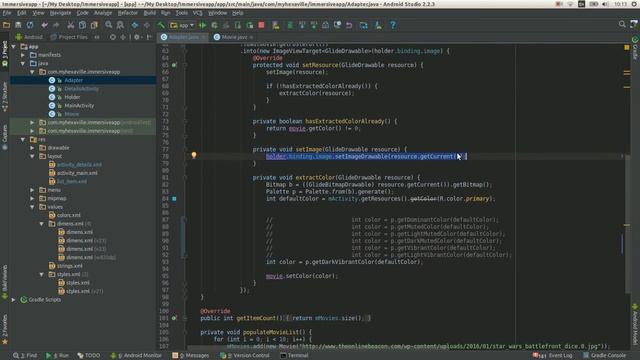Screen dimensions: 640x360
Task: Navigate back with the blue arrow icon
Action: tap(135, 25)
